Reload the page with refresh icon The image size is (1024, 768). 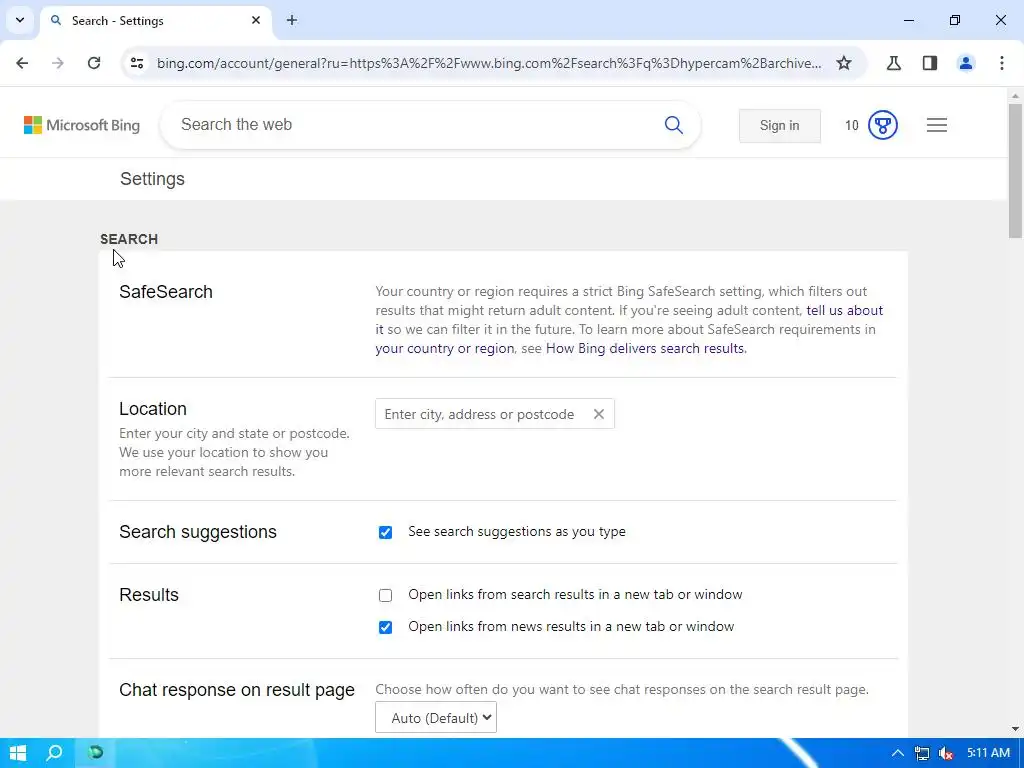pyautogui.click(x=94, y=63)
